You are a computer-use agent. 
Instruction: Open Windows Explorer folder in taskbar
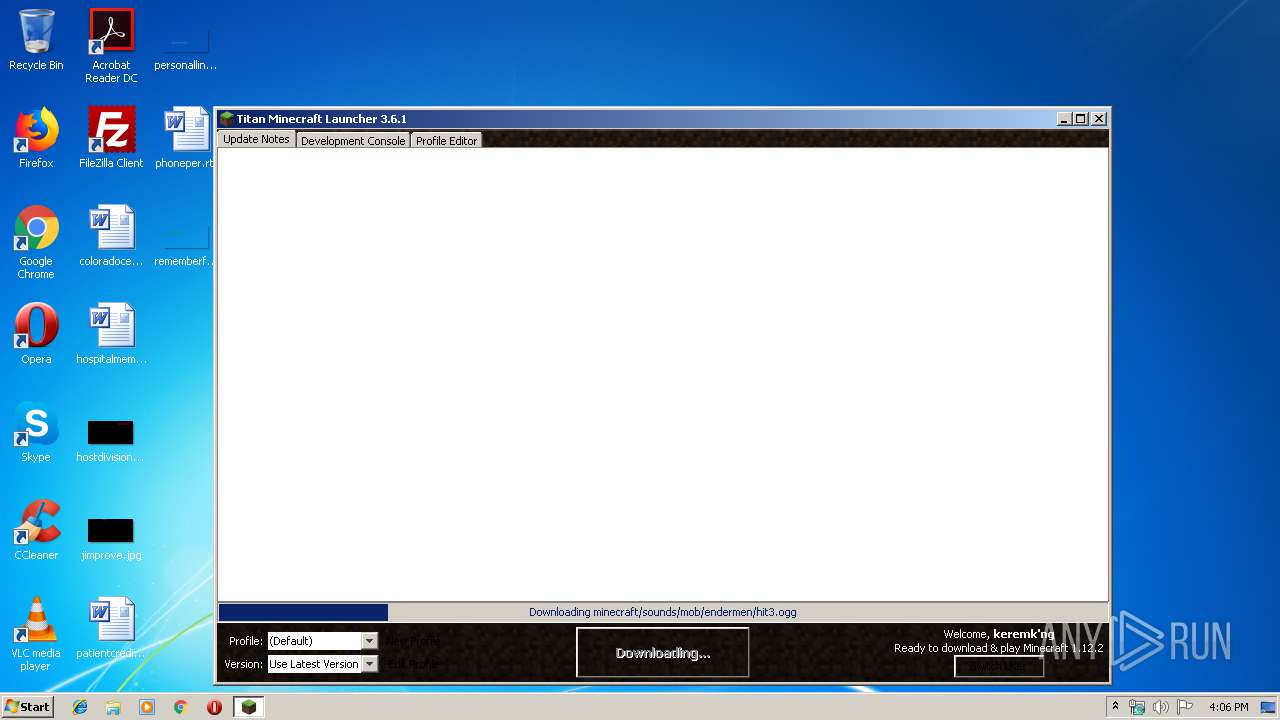coord(113,707)
